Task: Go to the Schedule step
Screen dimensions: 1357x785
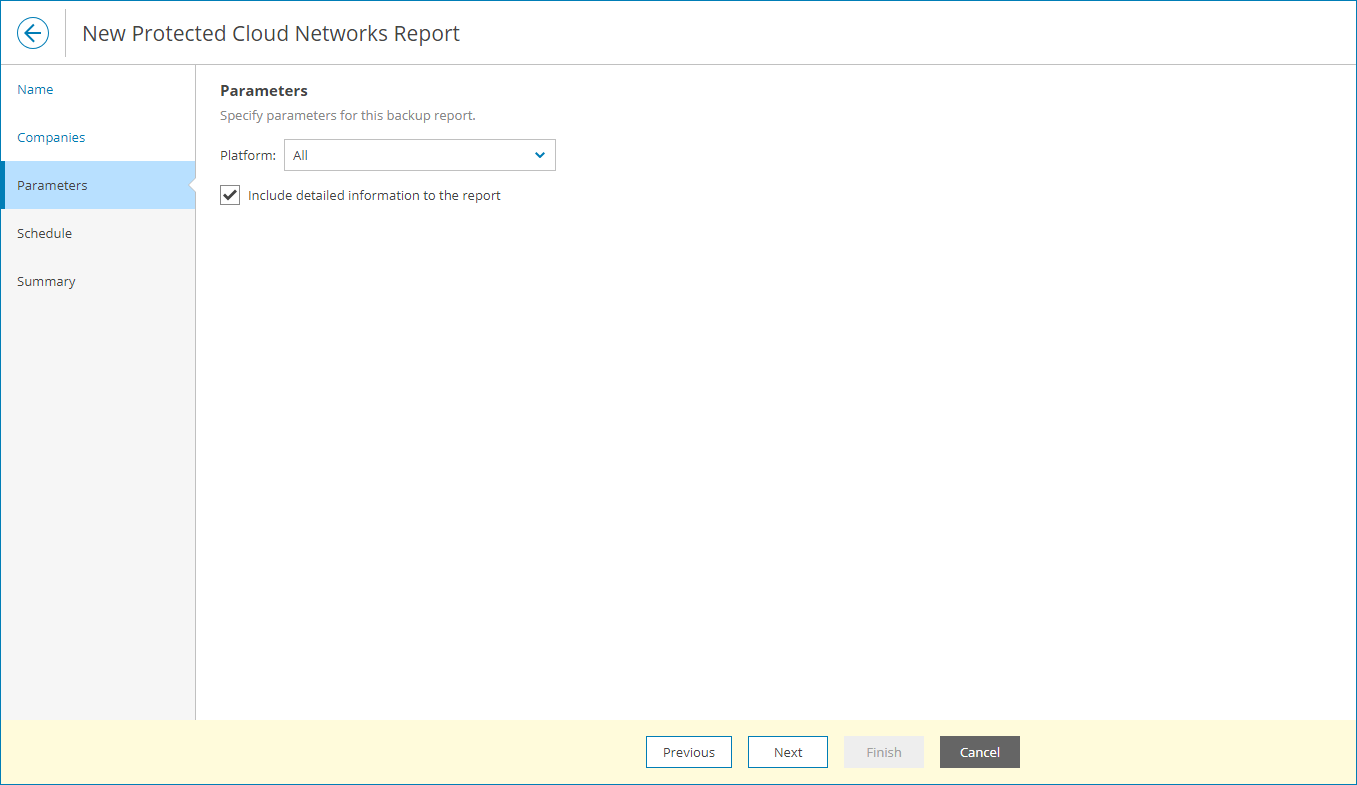Action: (x=44, y=233)
